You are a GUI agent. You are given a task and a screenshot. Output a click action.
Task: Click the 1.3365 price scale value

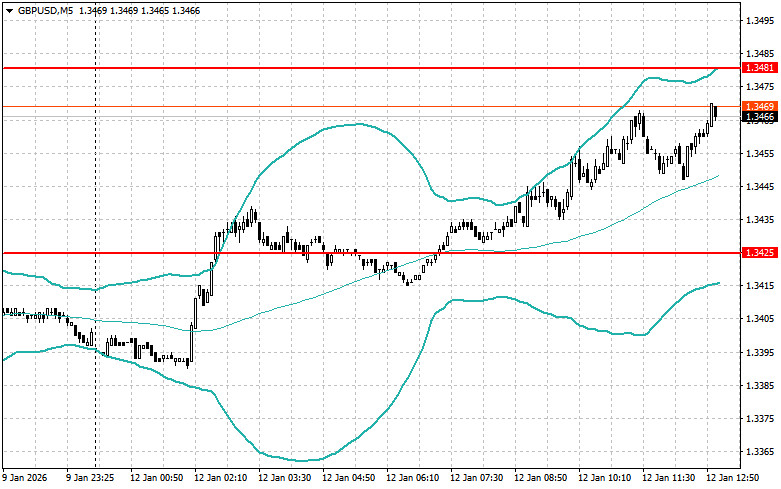pyautogui.click(x=760, y=452)
